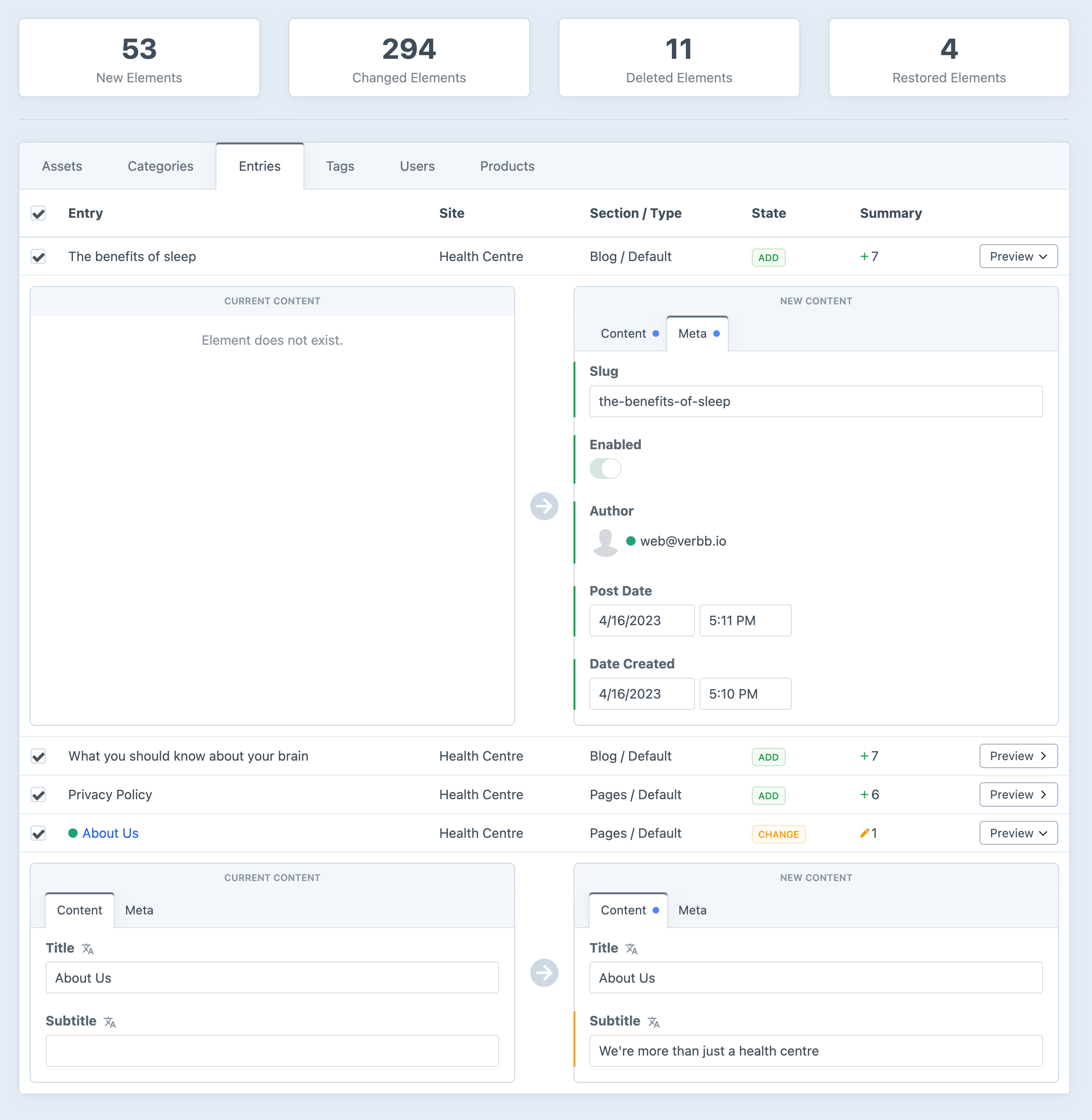Click the pencil change icon in Summary
The width and height of the screenshot is (1092, 1120).
tap(864, 833)
